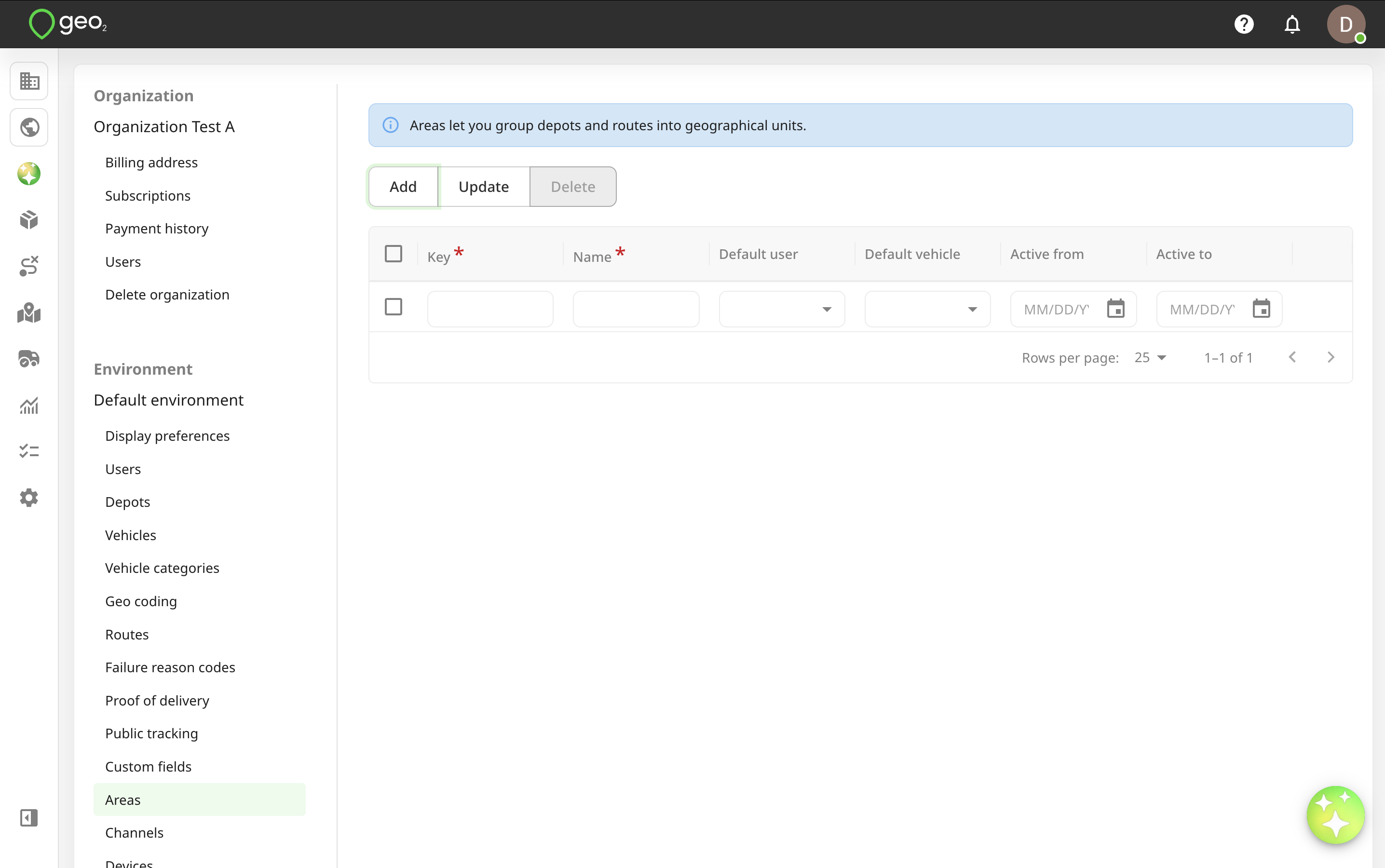
Task: Open the user avatar D menu
Action: coord(1346,24)
